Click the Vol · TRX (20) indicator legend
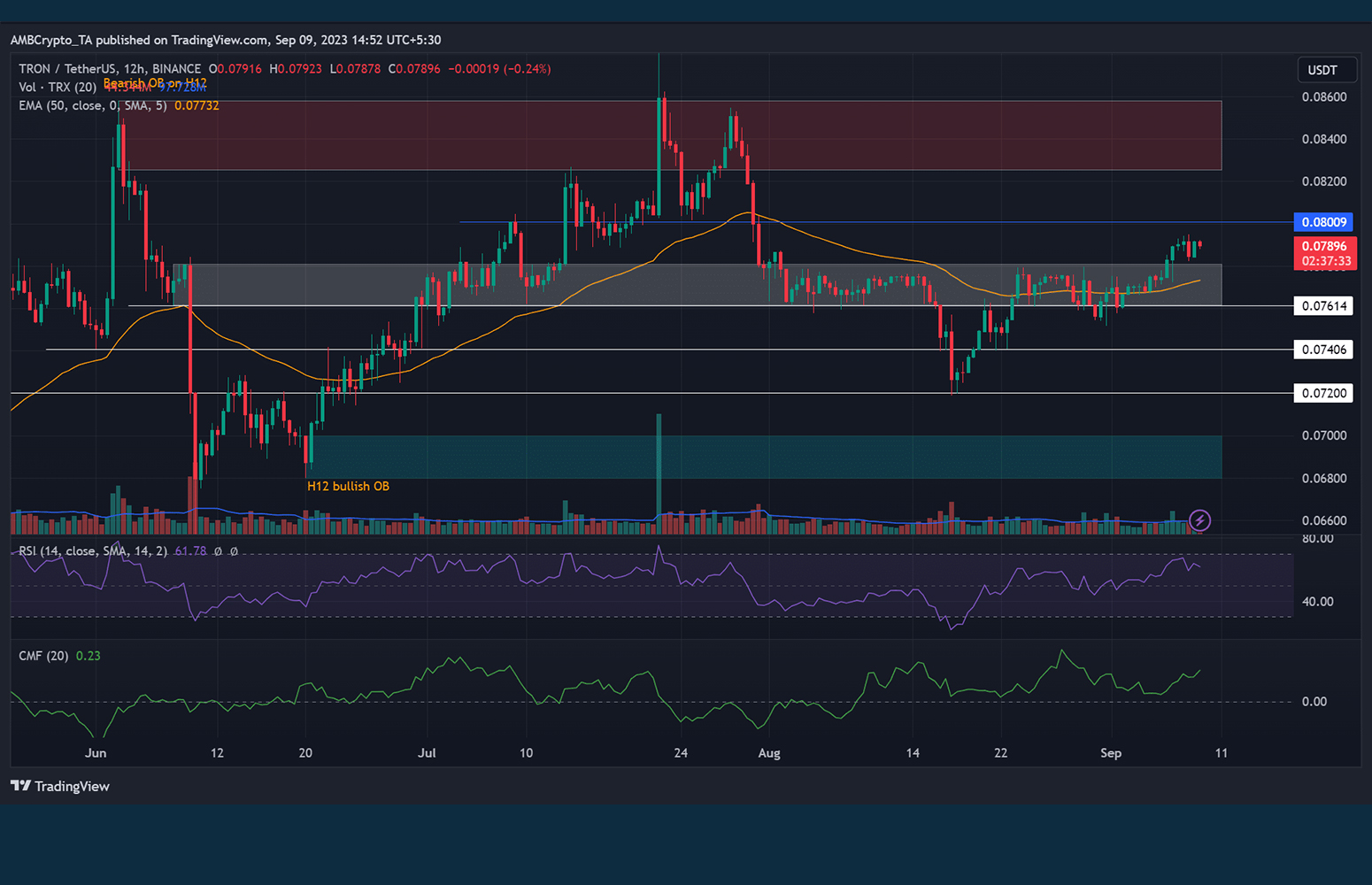 [x=58, y=87]
